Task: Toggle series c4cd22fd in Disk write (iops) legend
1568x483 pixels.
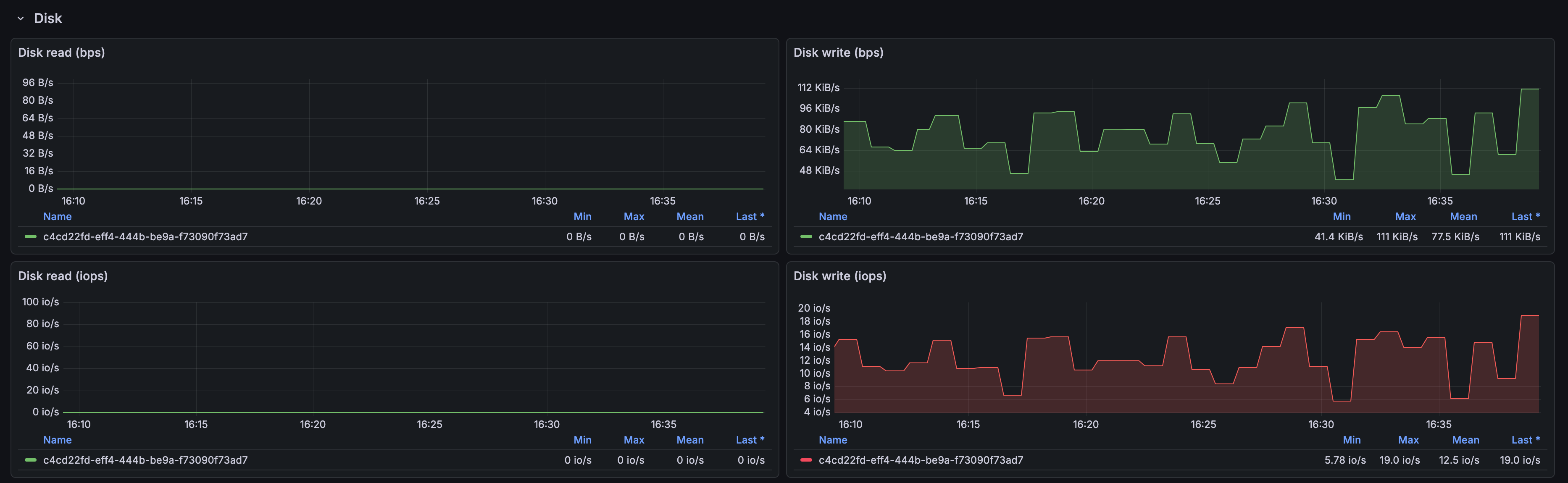Action: coord(921,460)
